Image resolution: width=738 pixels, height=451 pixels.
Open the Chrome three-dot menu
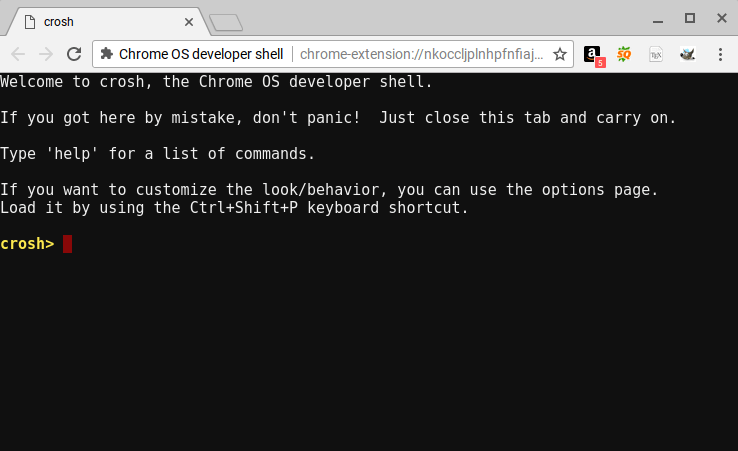coord(720,54)
